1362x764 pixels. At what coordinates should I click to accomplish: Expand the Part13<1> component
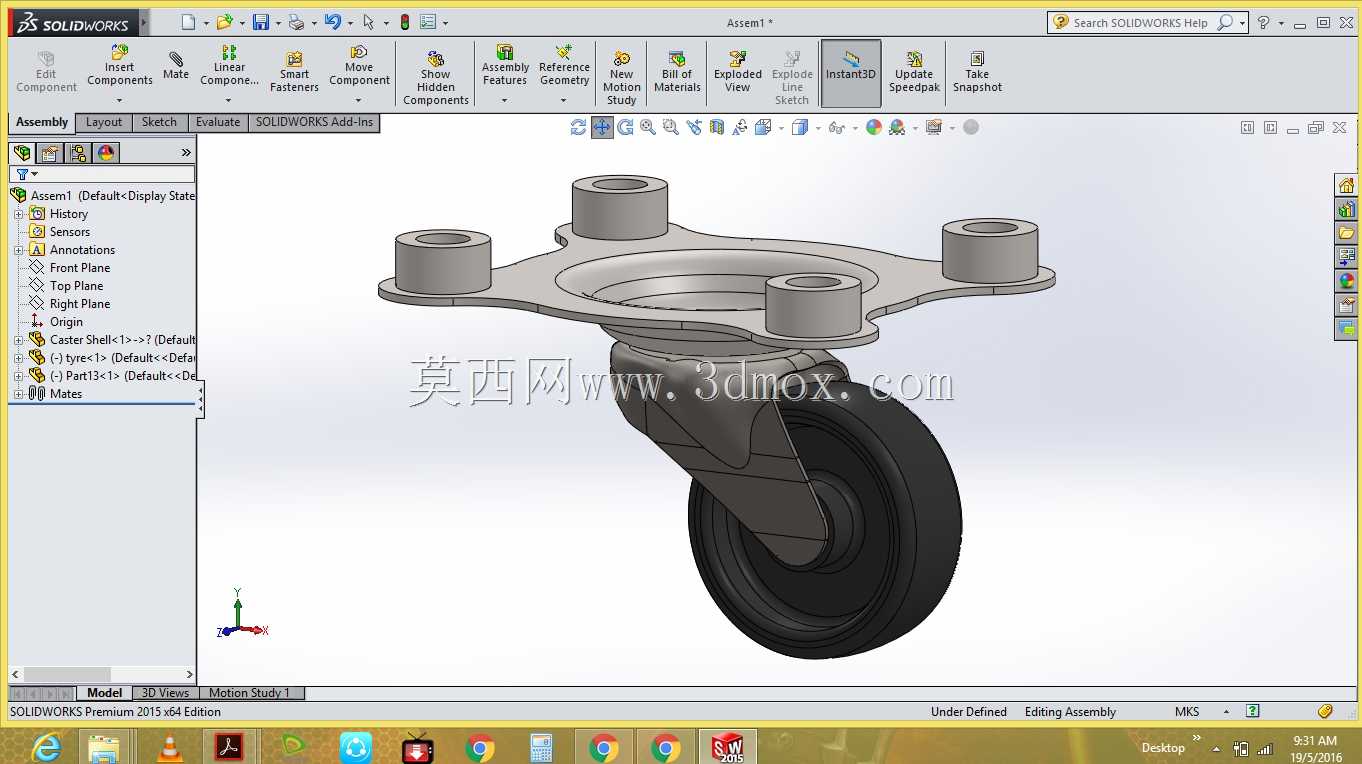[x=18, y=376]
